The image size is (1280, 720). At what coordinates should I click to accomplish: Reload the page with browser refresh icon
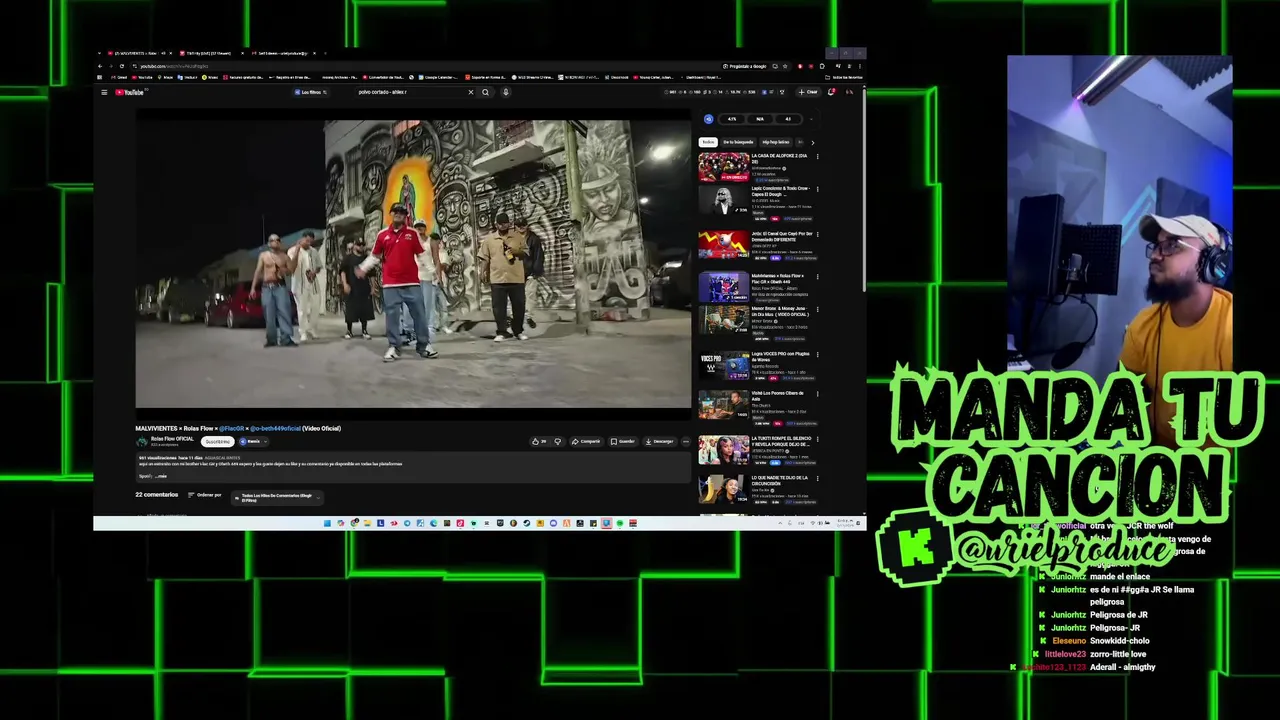pos(122,66)
